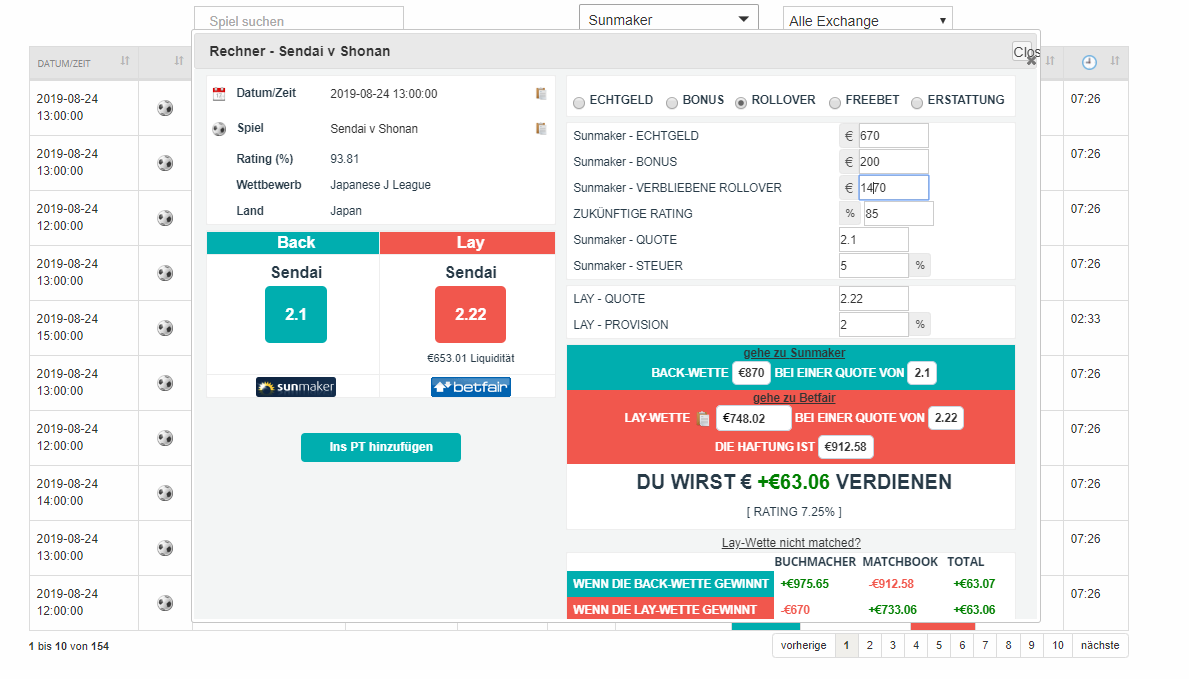Edit the Sunmaker ECHTGELD amount field

[893, 136]
